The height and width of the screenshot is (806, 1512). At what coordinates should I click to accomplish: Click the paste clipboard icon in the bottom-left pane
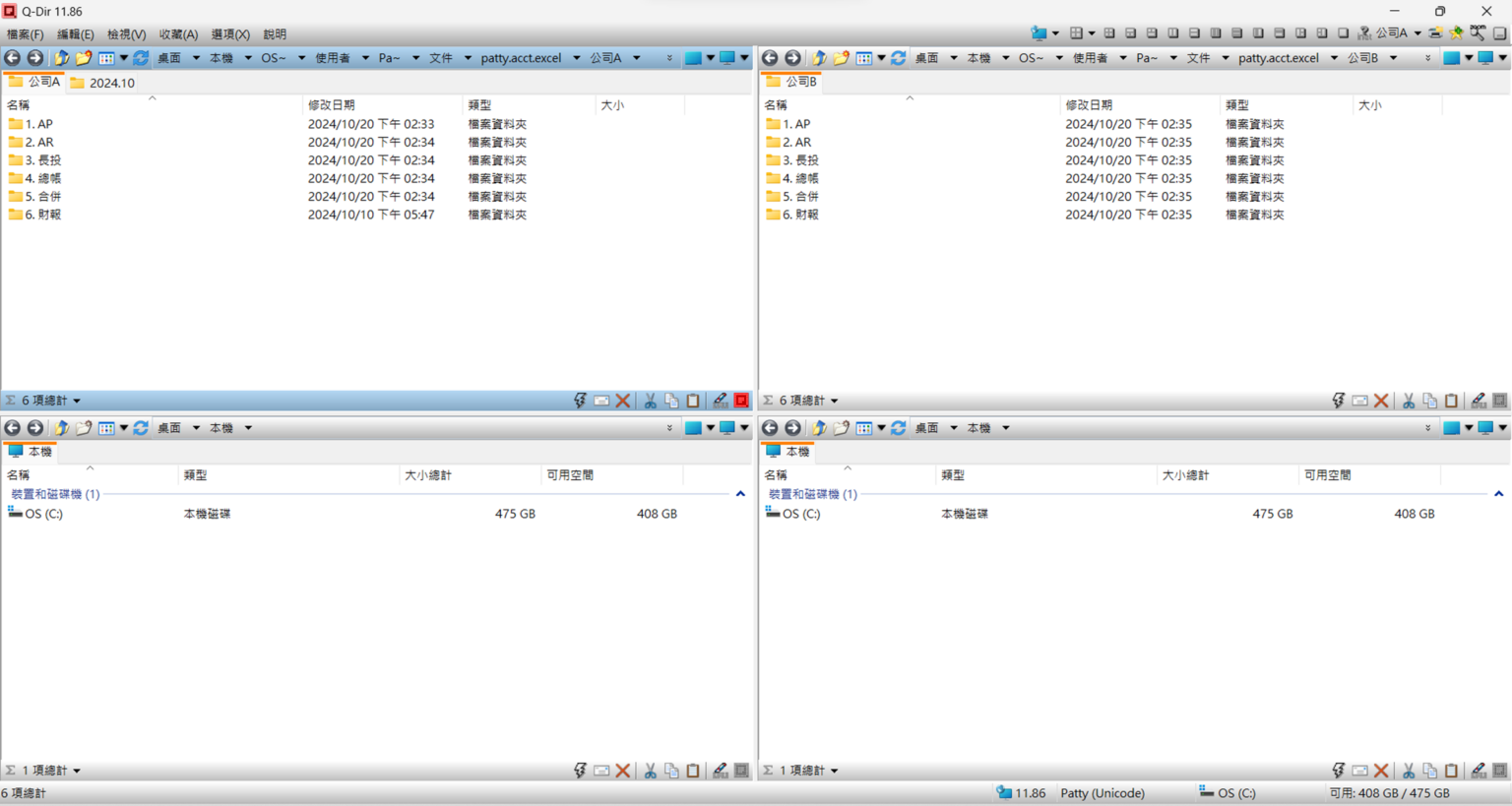(x=693, y=771)
